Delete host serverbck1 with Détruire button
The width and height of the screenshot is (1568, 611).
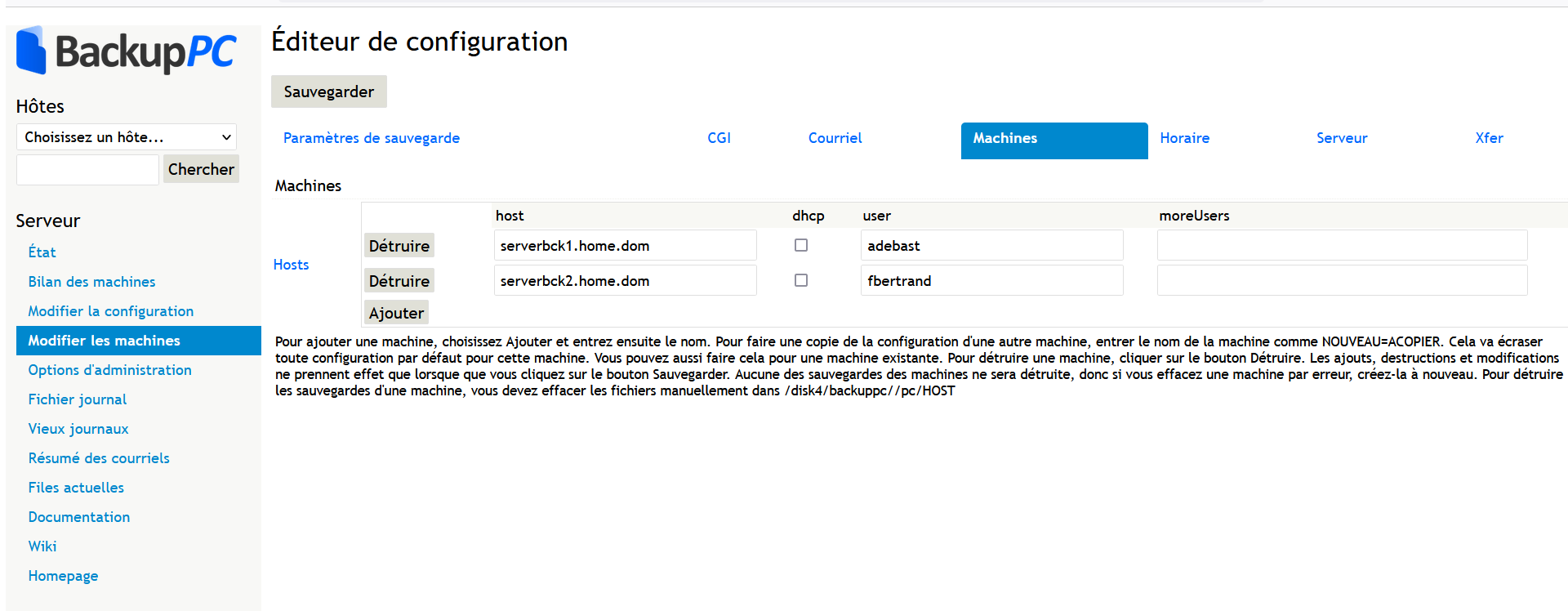pyautogui.click(x=399, y=246)
